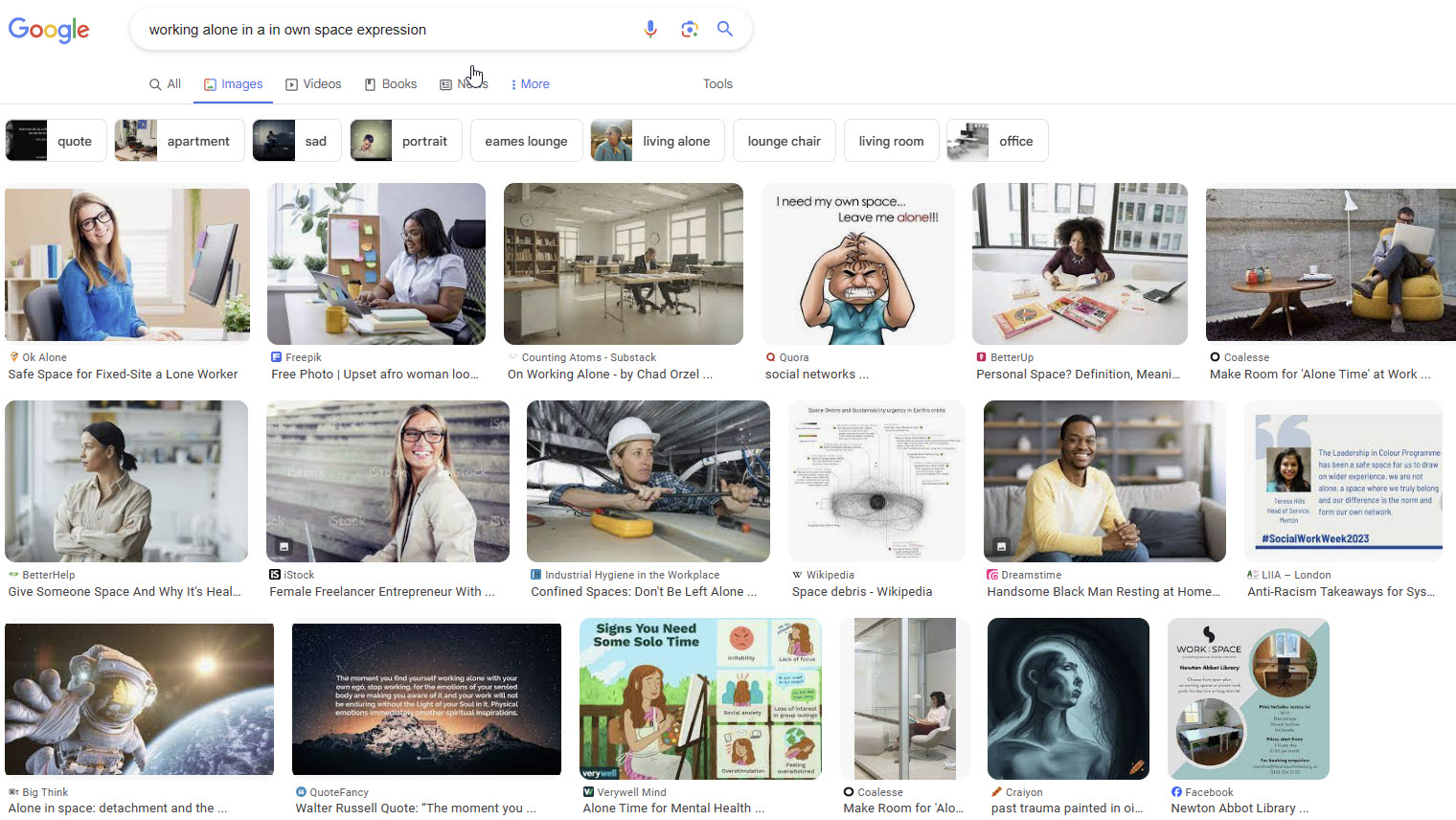Image resolution: width=1456 pixels, height=820 pixels.
Task: Go to the Google logo homepage
Action: 49,30
